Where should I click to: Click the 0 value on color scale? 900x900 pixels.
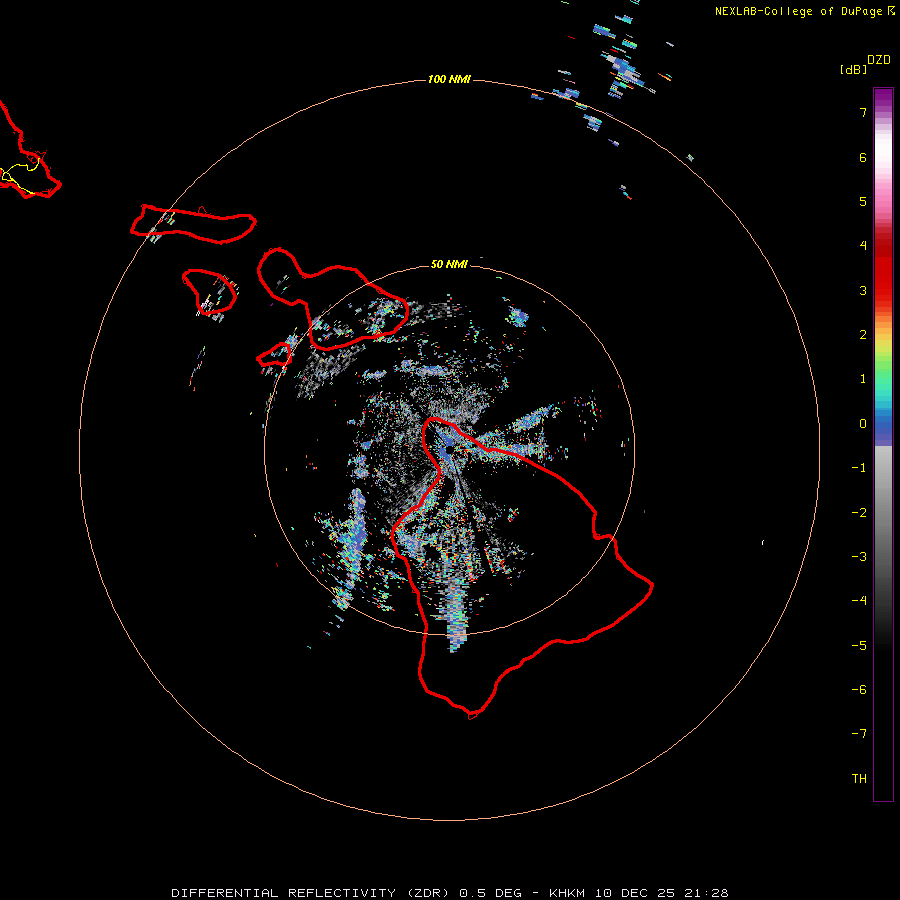point(863,424)
